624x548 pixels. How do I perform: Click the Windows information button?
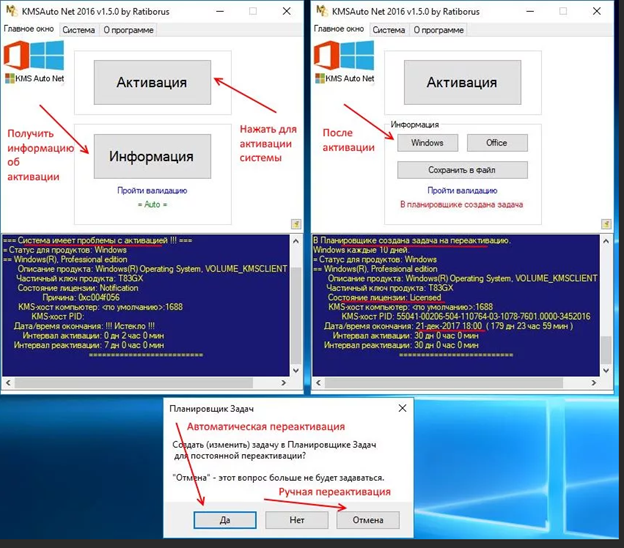[427, 143]
